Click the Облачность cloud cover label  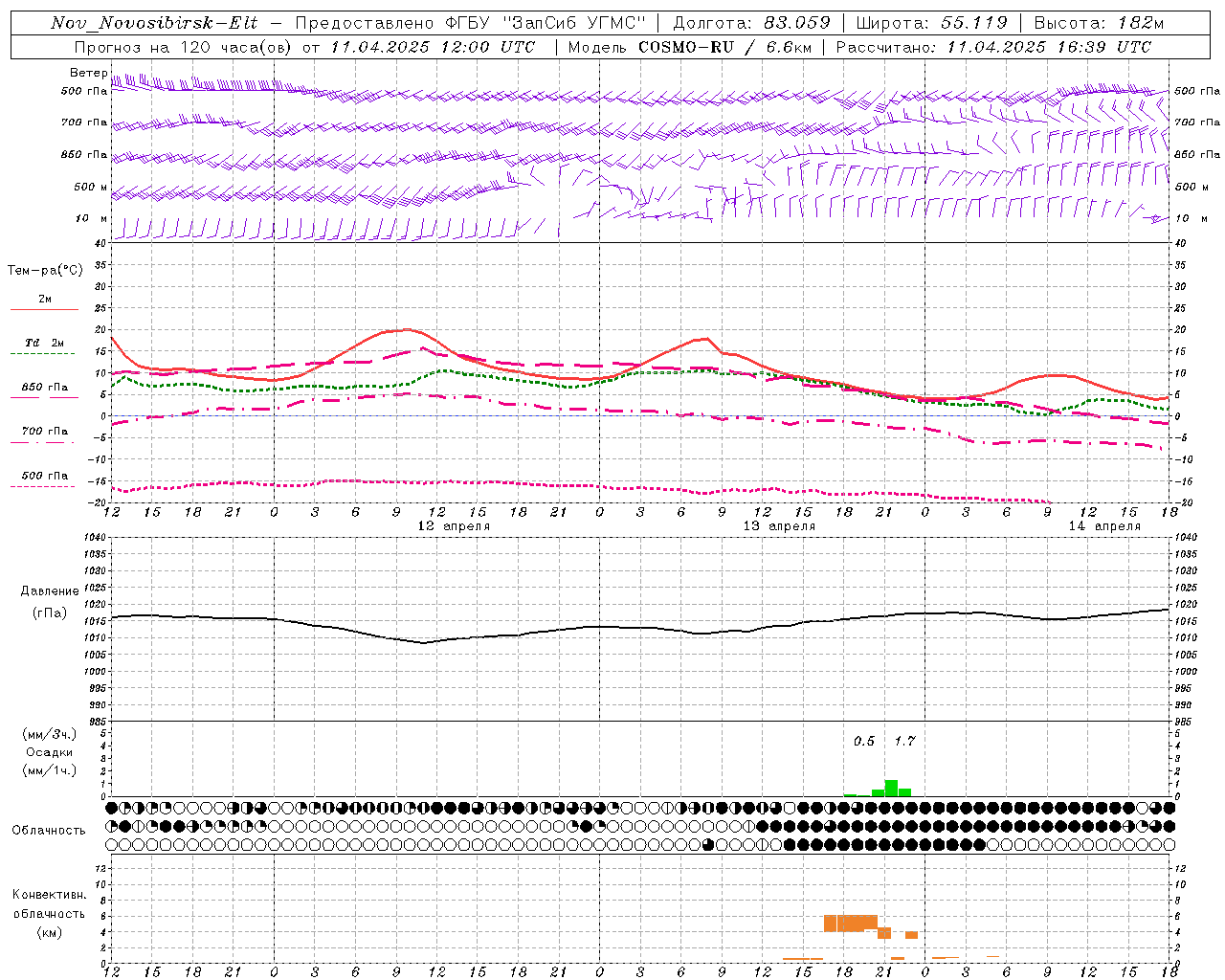click(49, 830)
